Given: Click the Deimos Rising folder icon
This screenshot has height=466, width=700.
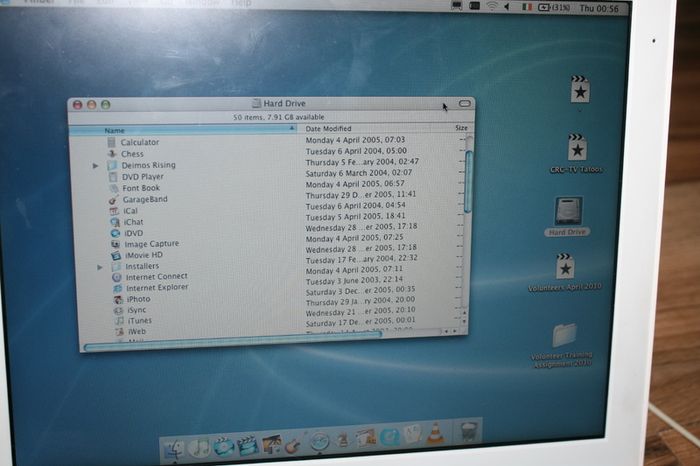Looking at the screenshot, I should [x=112, y=165].
